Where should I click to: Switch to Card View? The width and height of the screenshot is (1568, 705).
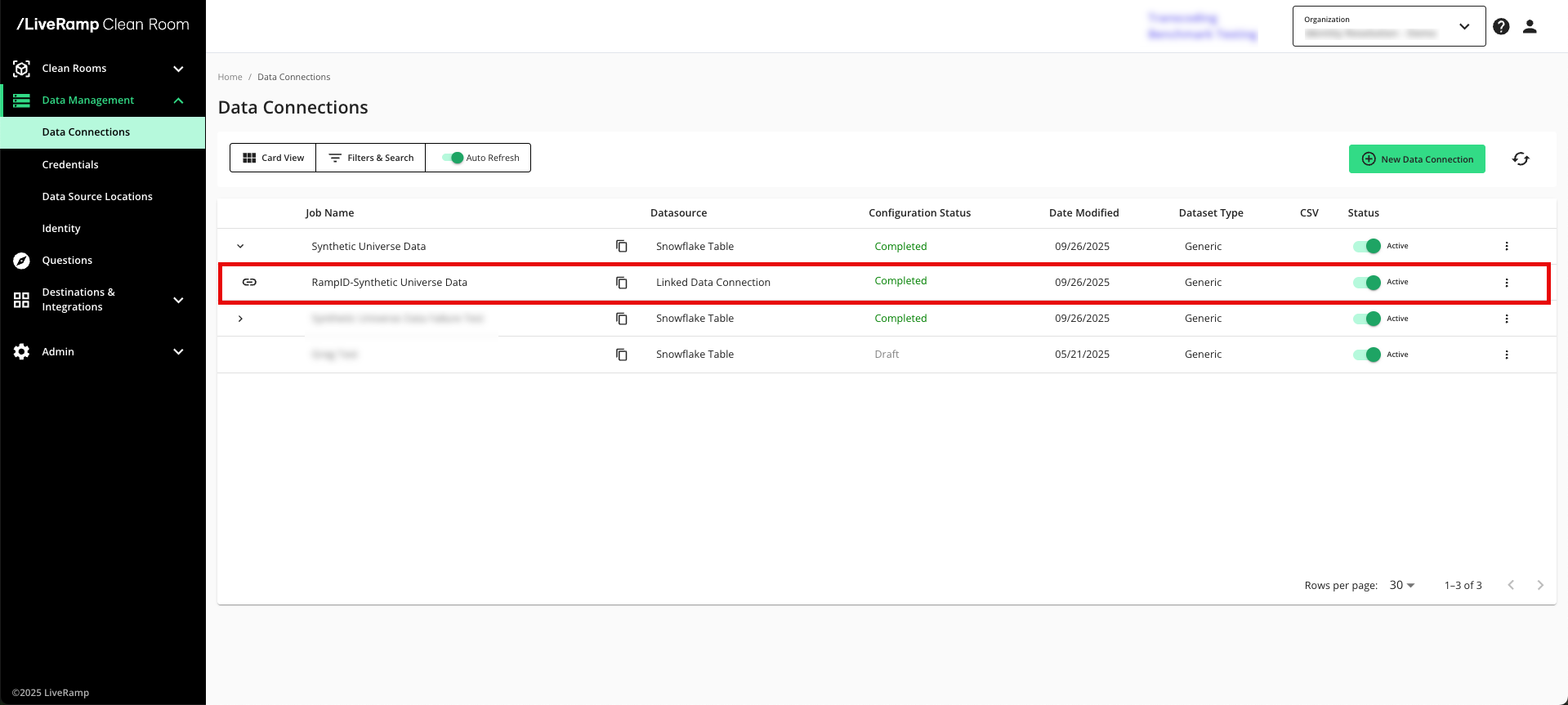(273, 158)
